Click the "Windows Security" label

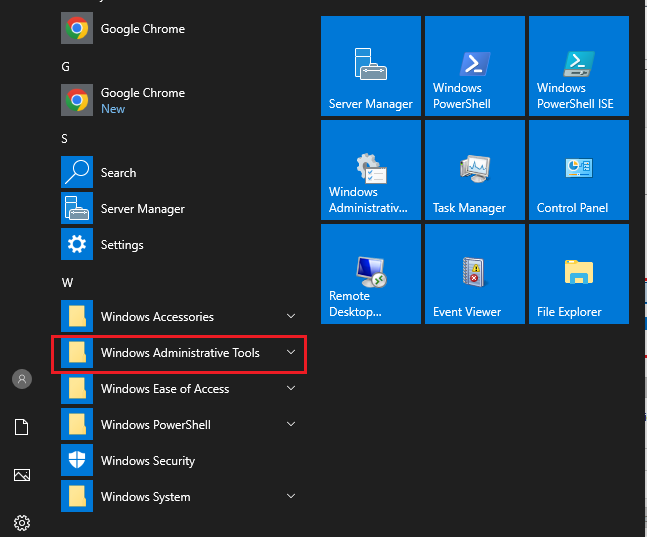pyautogui.click(x=148, y=461)
